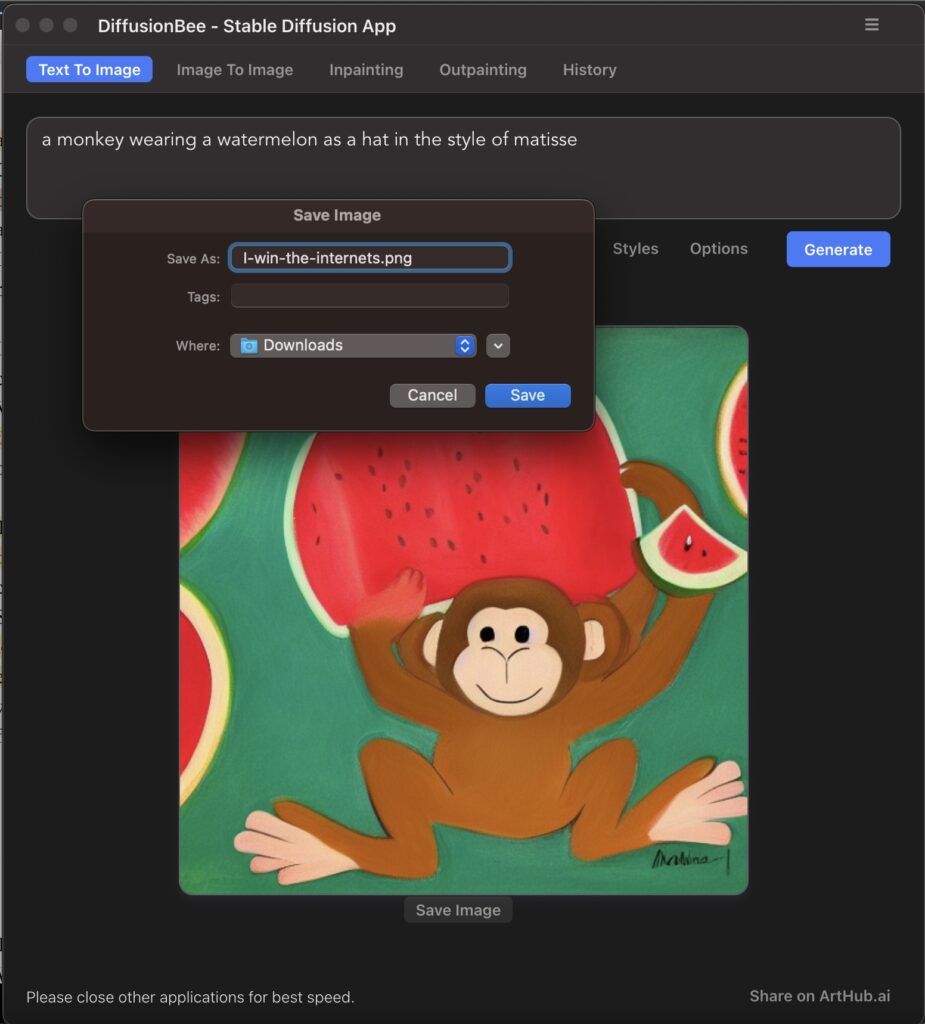Screen dimensions: 925x1024
Task: Click the Generate button
Action: [838, 249]
